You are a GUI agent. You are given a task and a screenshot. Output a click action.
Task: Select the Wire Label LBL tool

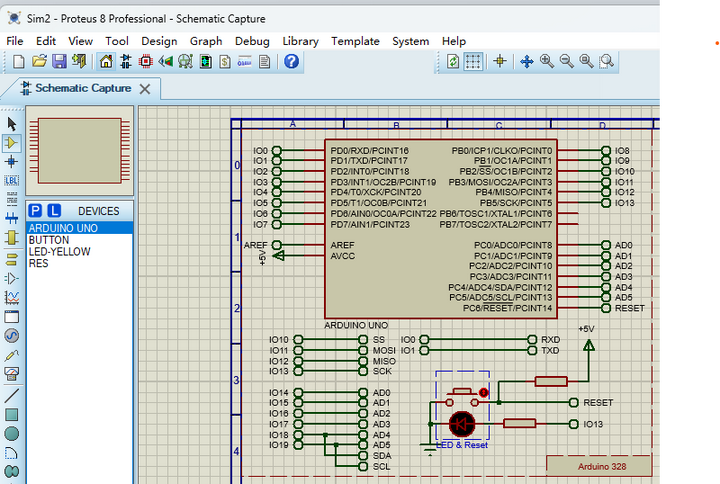[12, 180]
